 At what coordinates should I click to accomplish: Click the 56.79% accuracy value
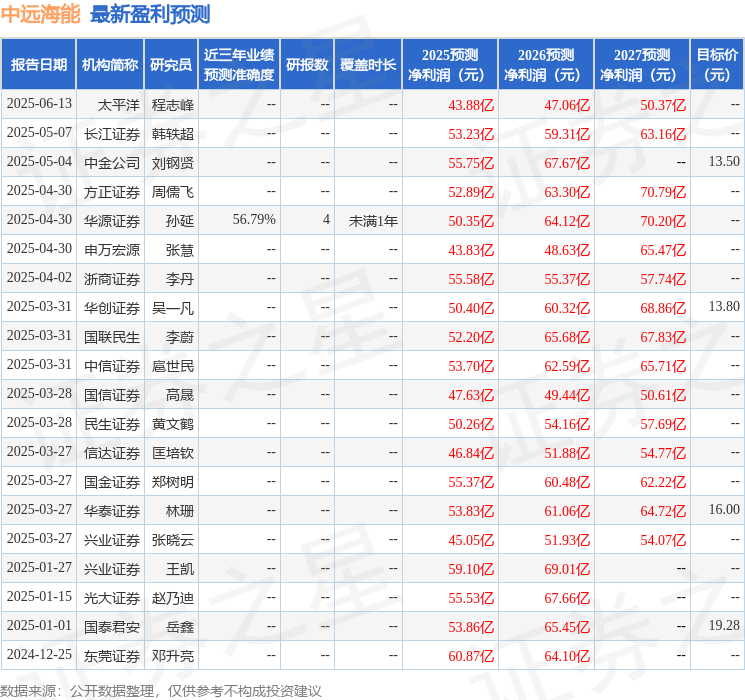(x=254, y=220)
